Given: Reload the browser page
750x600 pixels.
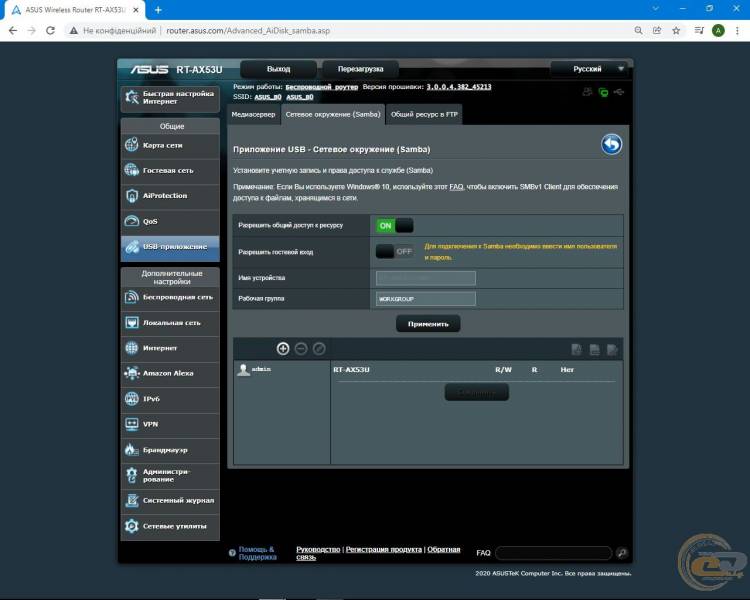Looking at the screenshot, I should point(50,31).
